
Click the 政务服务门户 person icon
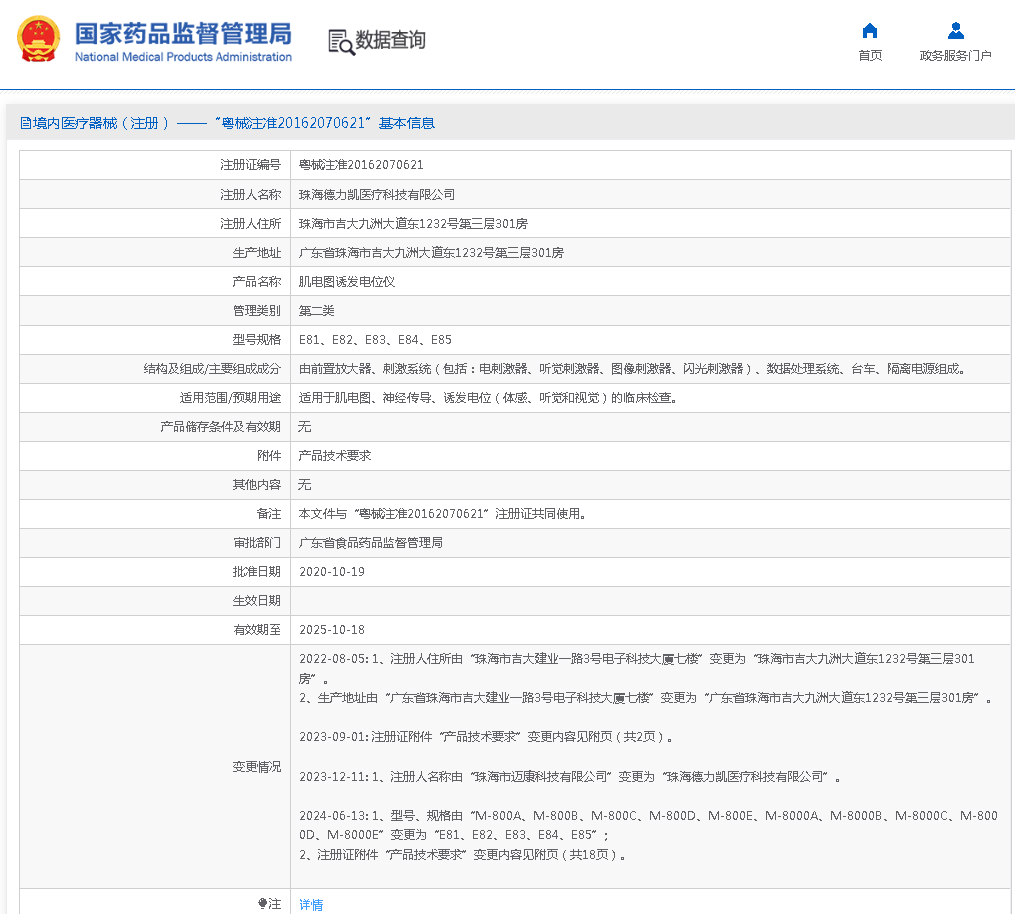(955, 31)
